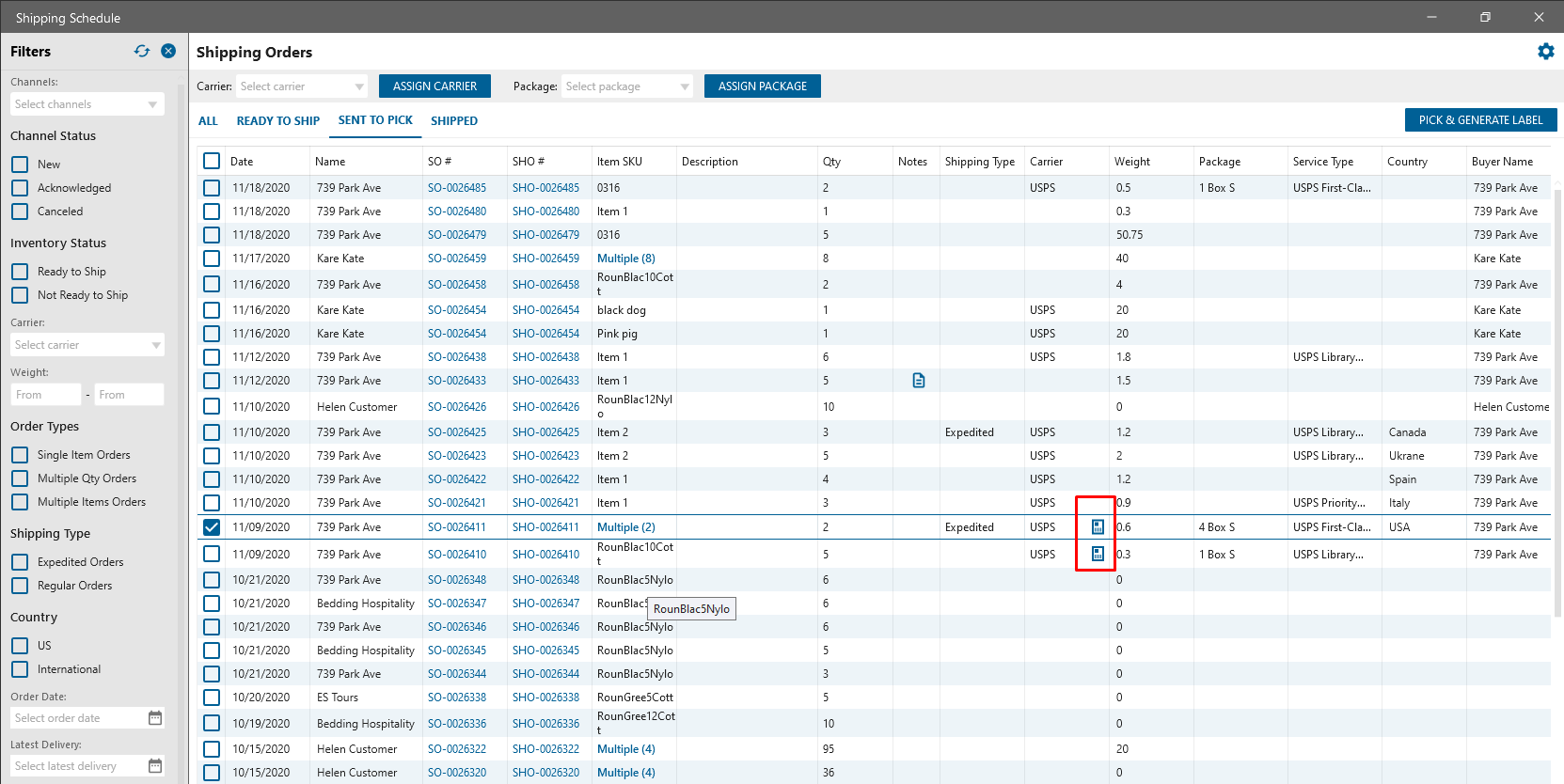Select the row checkbox for SO-0026348
Image resolution: width=1564 pixels, height=784 pixels.
pyautogui.click(x=212, y=580)
